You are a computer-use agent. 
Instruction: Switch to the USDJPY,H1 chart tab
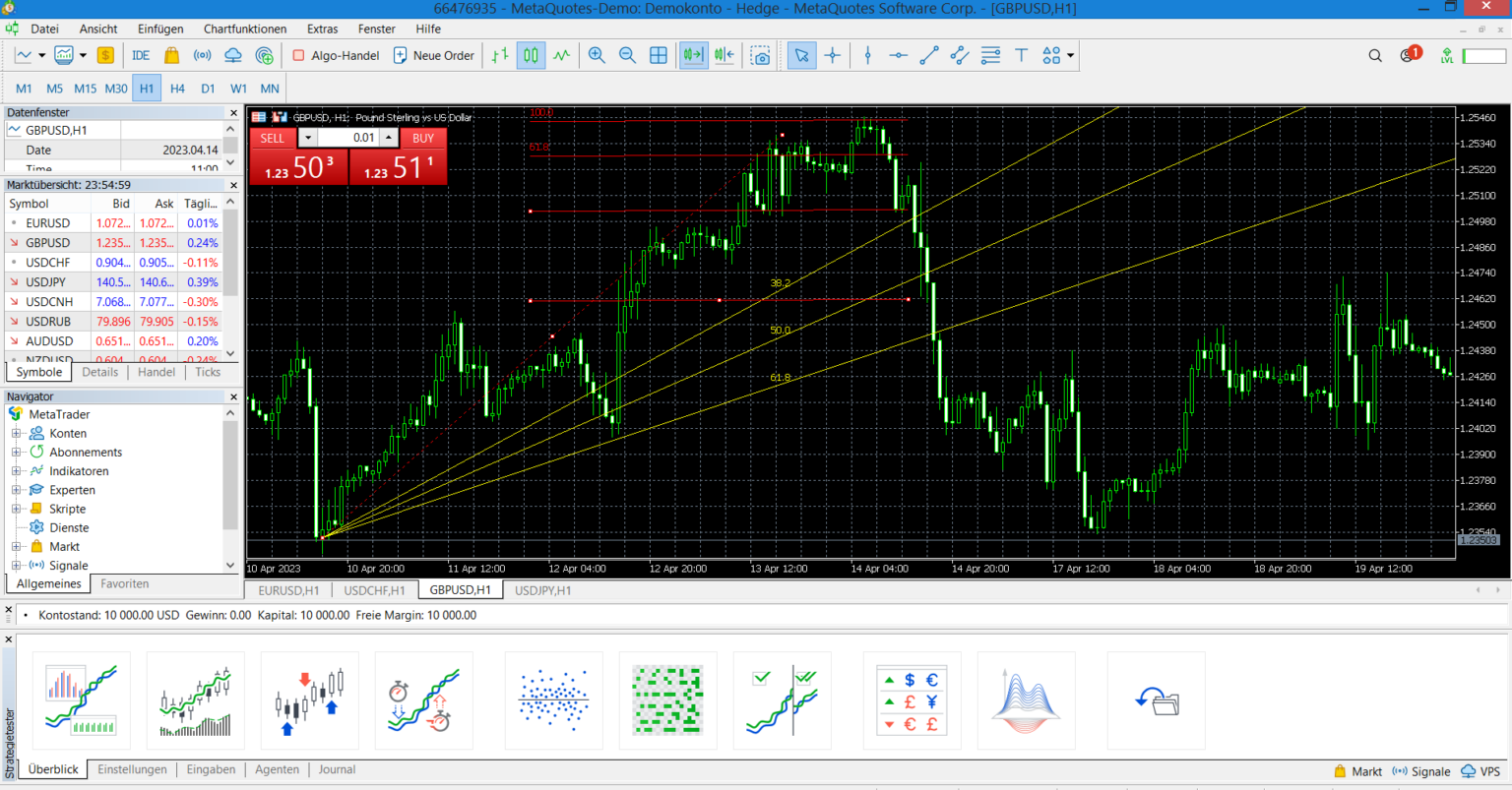pos(542,590)
